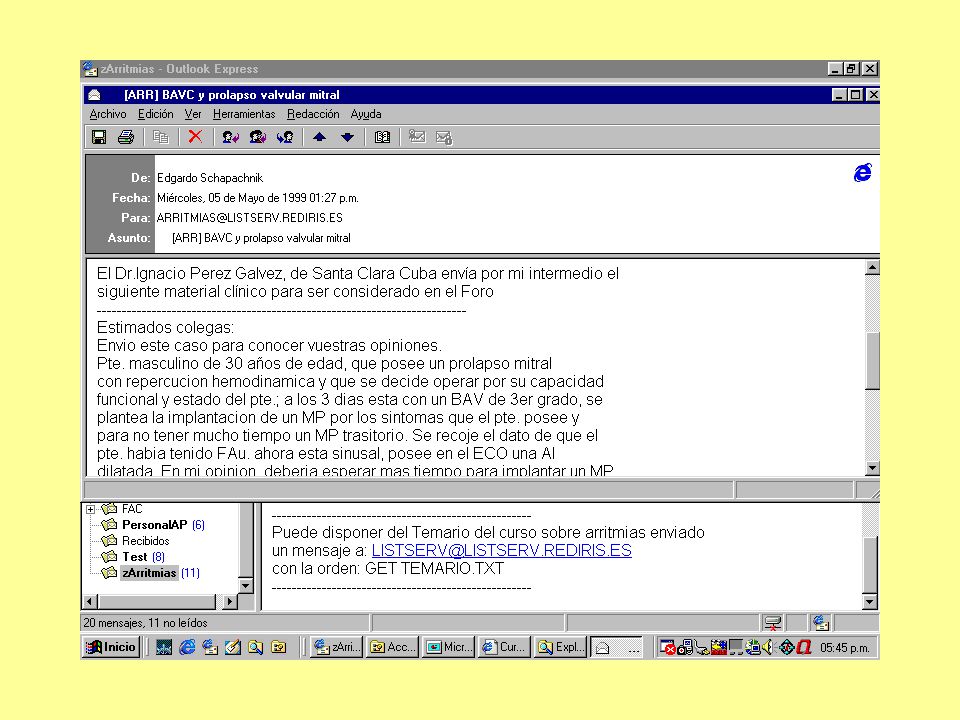Click the last quick launch folder icon

coord(279,647)
